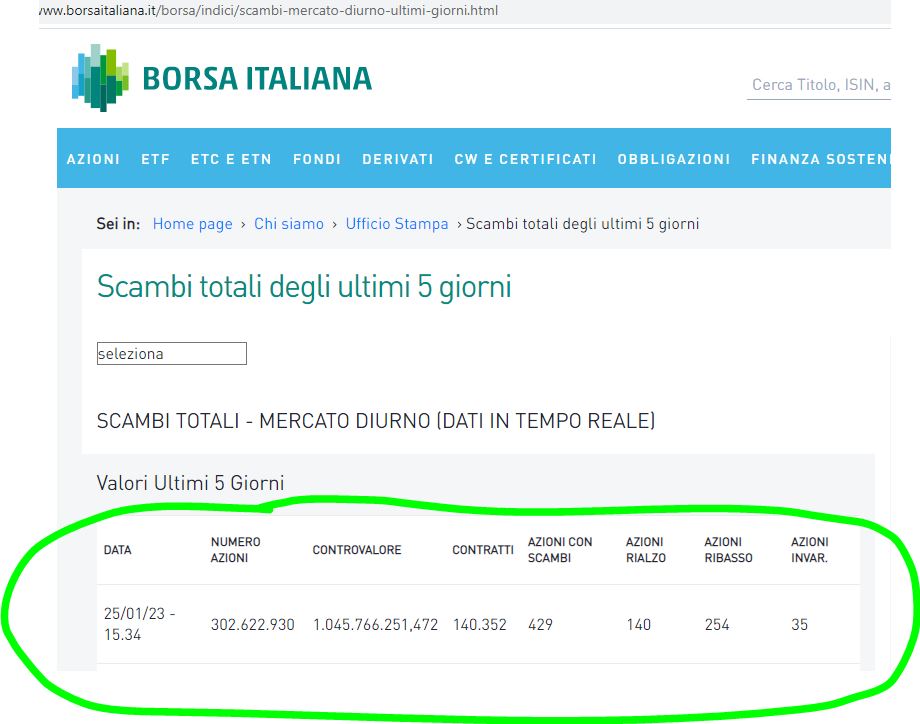
Task: Select ETC E ETN in navigation bar
Action: [231, 159]
